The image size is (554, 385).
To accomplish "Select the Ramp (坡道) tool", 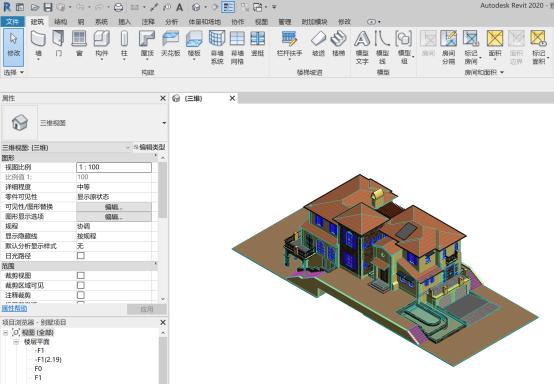I will [318, 44].
